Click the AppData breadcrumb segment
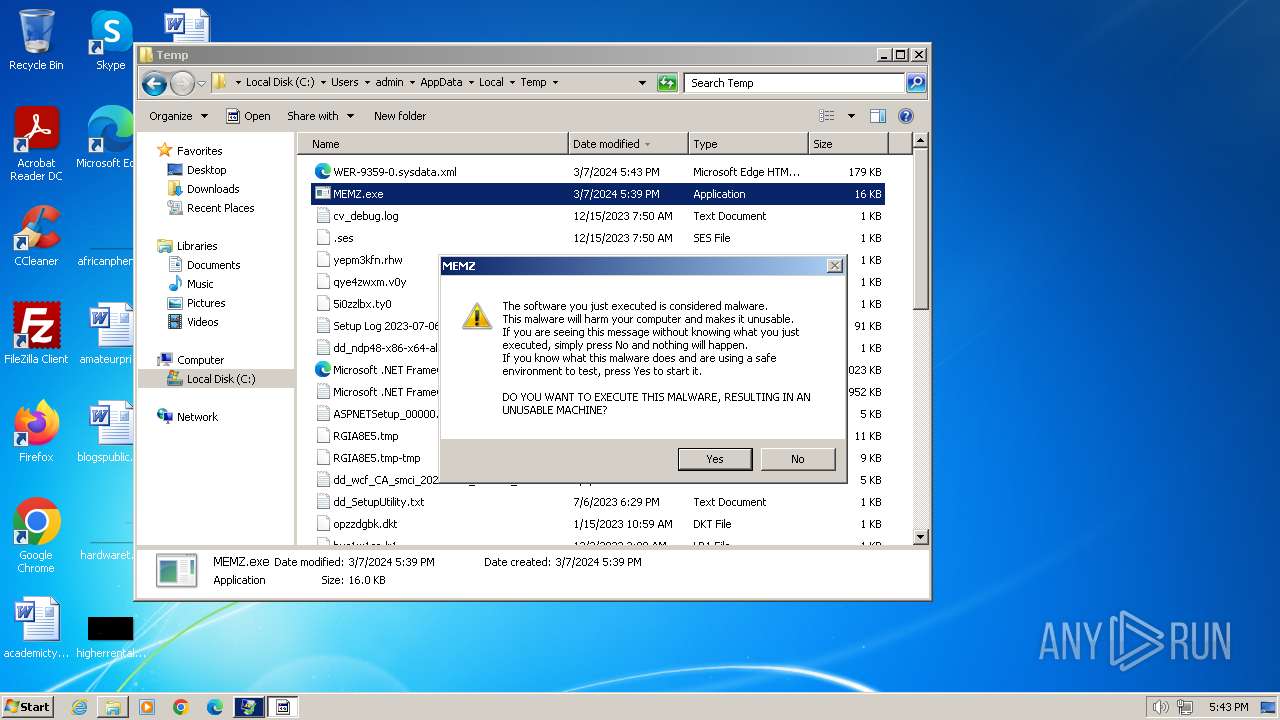 [x=441, y=83]
